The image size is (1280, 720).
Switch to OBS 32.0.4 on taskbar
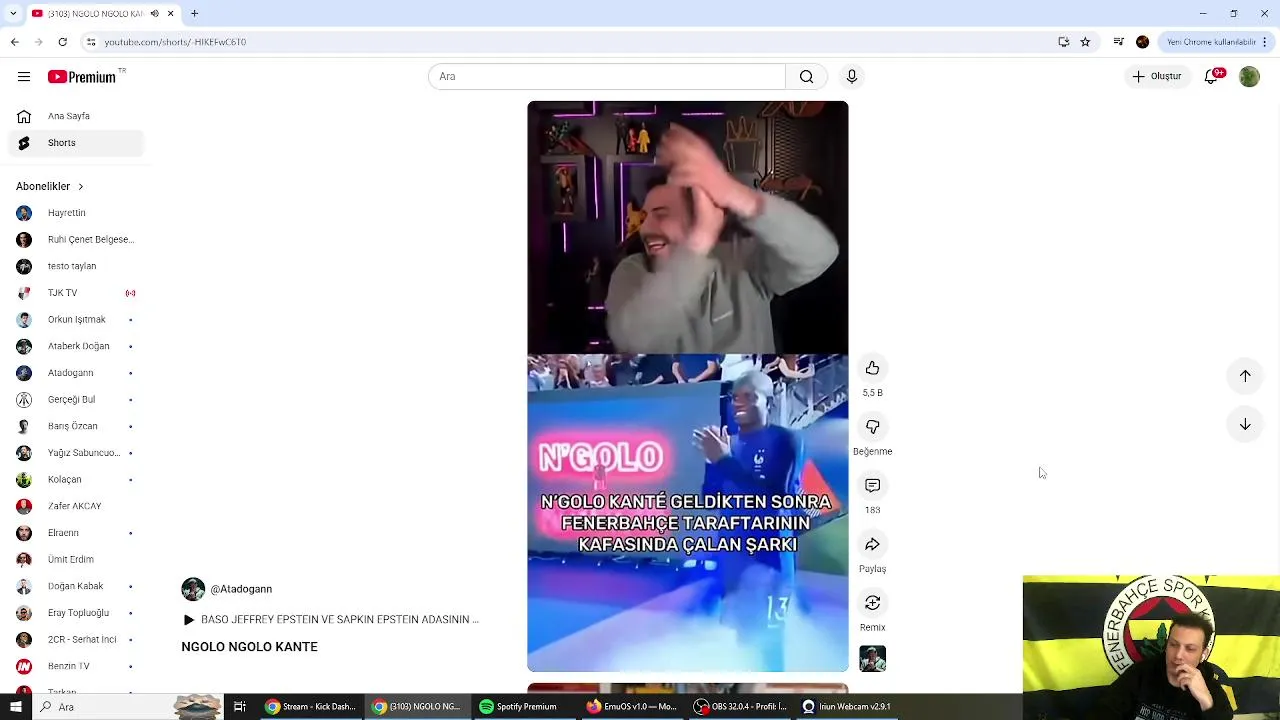[741, 707]
